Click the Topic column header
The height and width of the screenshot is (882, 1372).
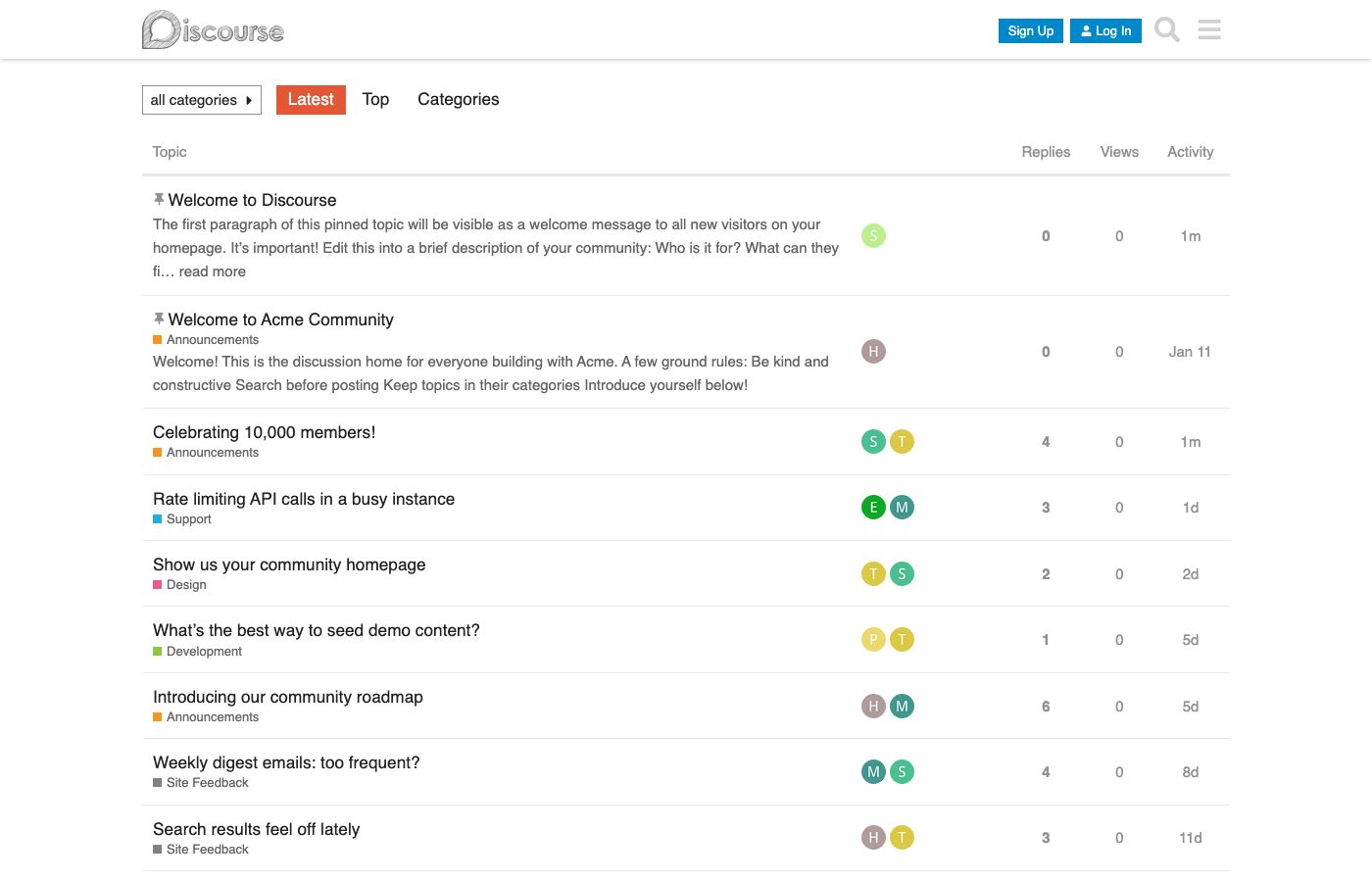(x=170, y=152)
